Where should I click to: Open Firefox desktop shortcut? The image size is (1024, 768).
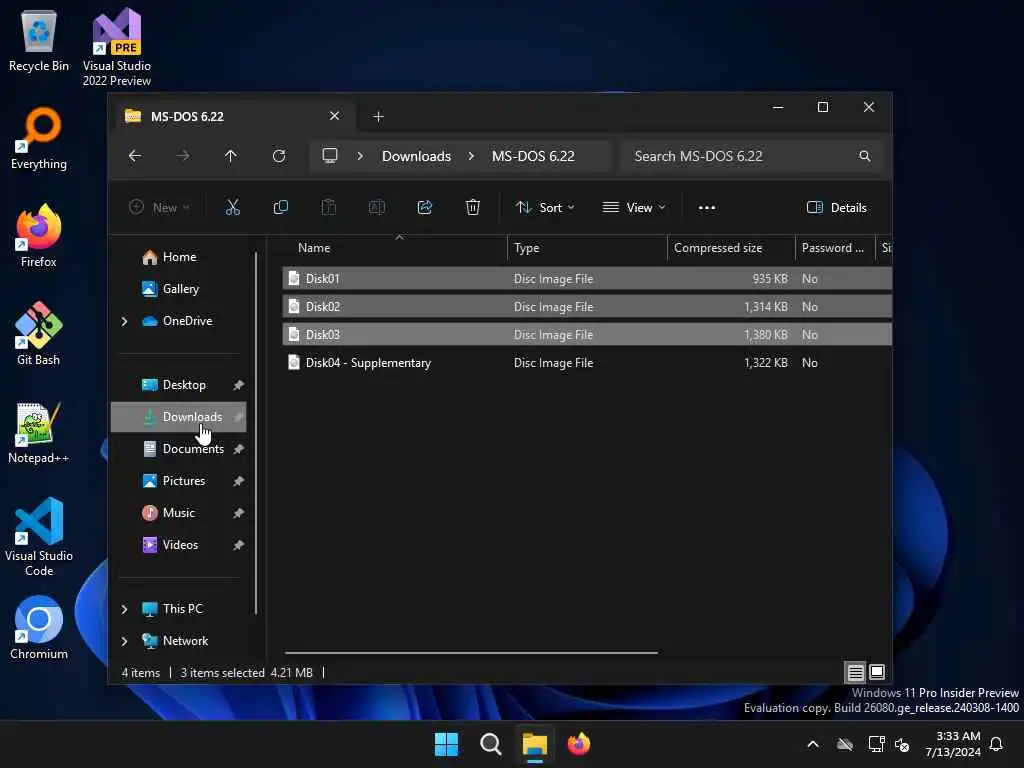[39, 236]
